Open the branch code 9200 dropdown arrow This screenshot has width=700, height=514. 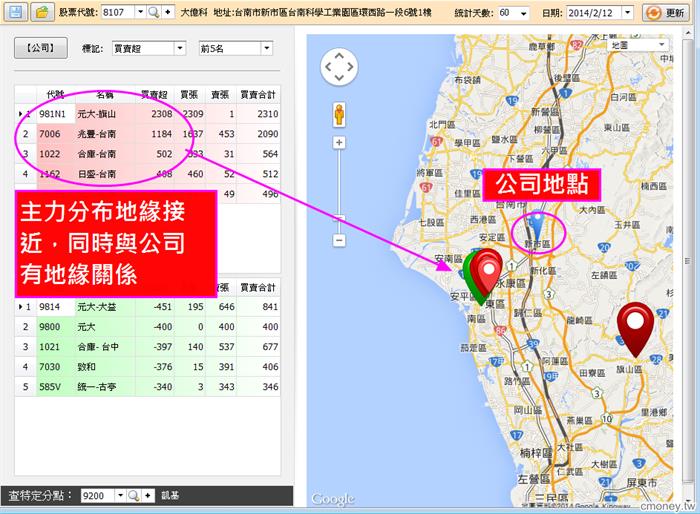(120, 496)
